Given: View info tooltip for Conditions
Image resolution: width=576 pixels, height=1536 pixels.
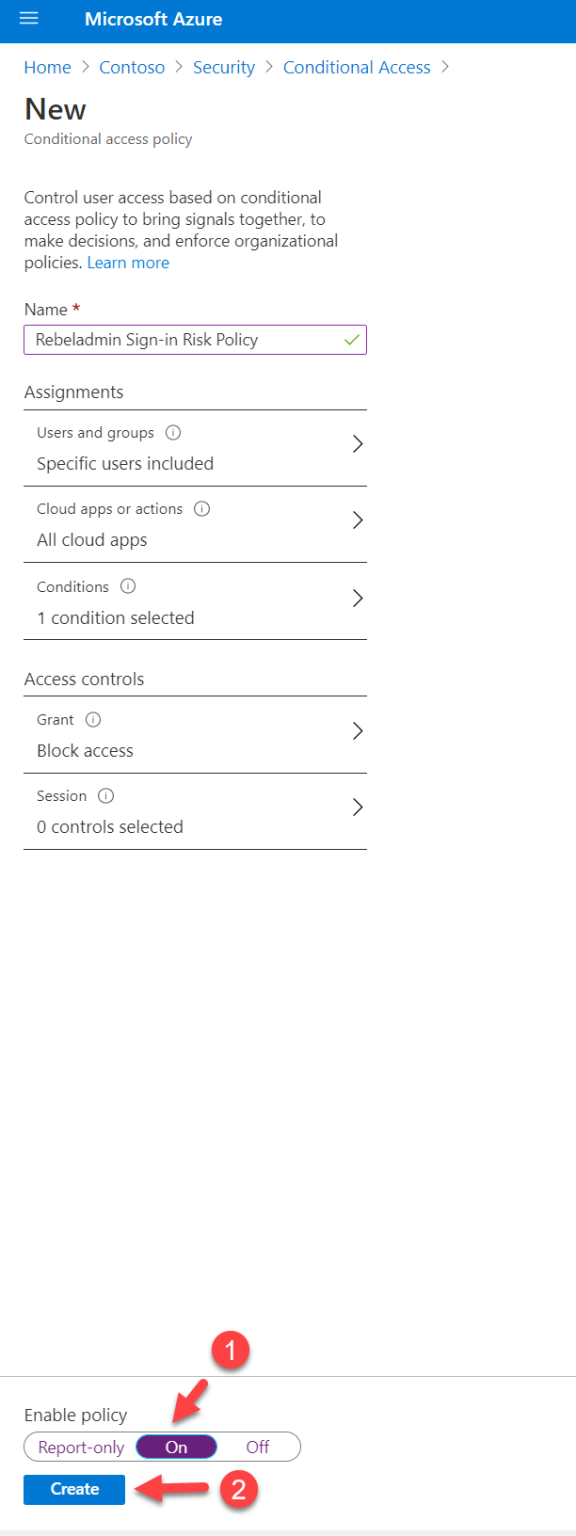Looking at the screenshot, I should click(x=128, y=587).
